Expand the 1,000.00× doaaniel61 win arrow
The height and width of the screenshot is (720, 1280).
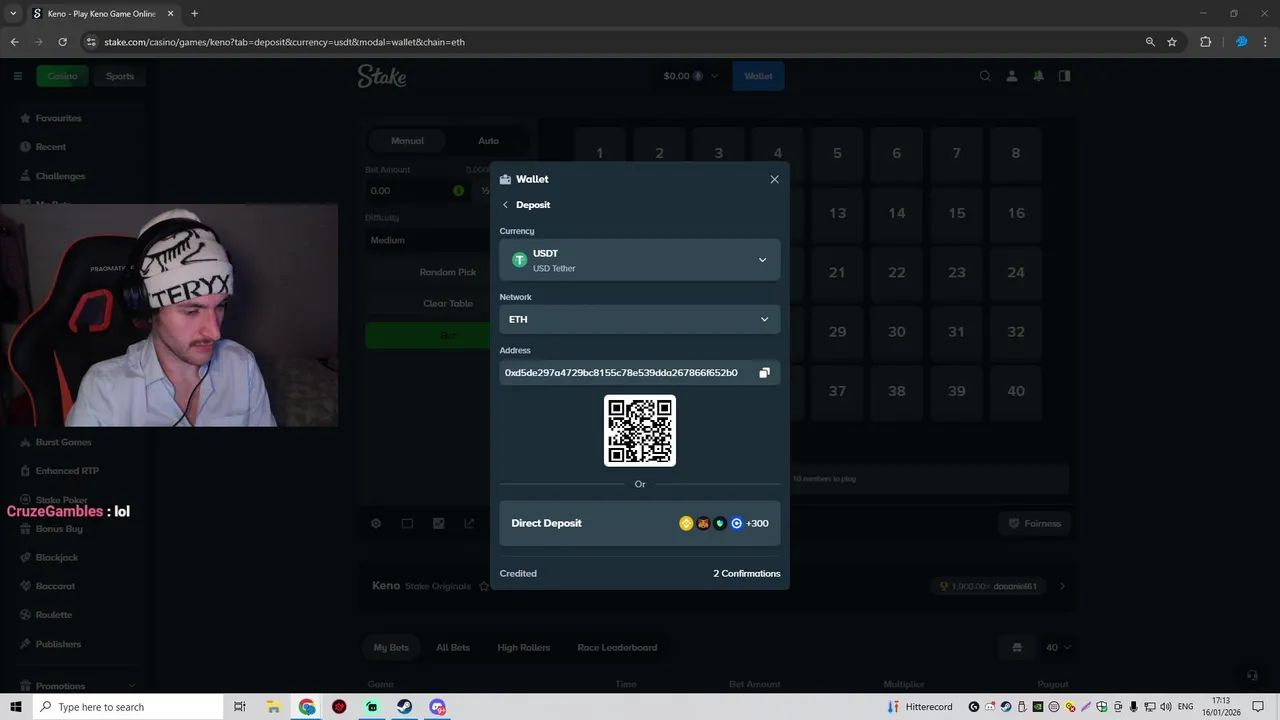(1062, 586)
